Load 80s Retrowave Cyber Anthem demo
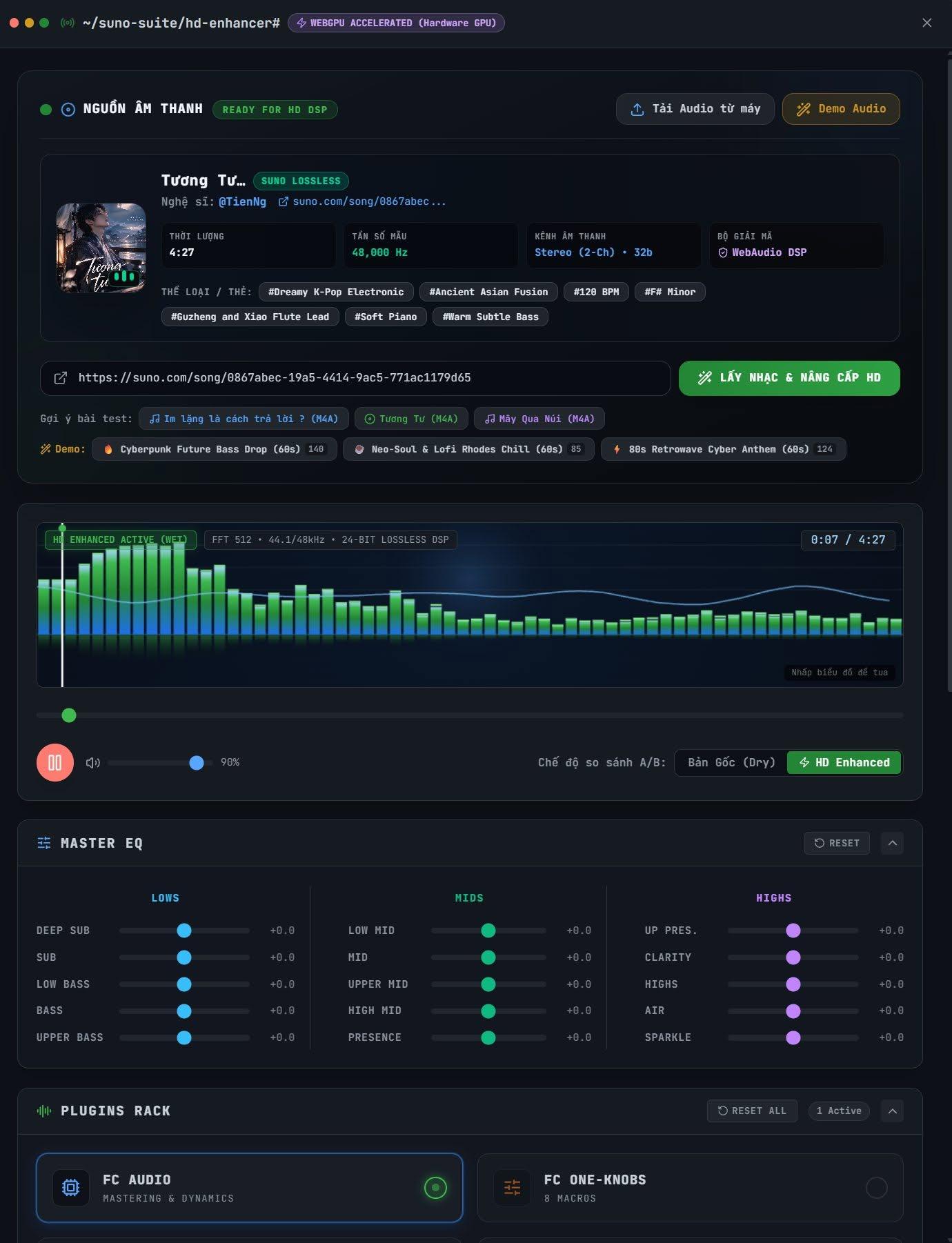This screenshot has width=952, height=1243. click(723, 449)
